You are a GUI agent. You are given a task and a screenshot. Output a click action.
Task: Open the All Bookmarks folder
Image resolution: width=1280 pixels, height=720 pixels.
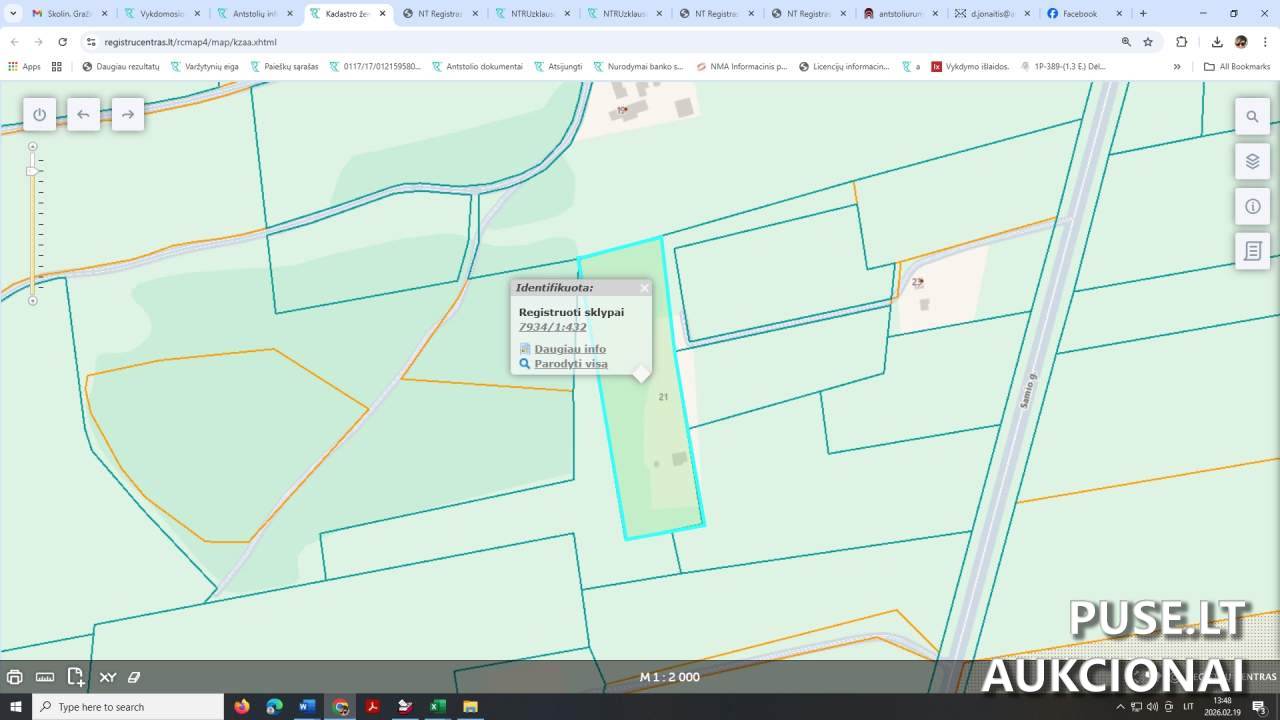pos(1237,67)
